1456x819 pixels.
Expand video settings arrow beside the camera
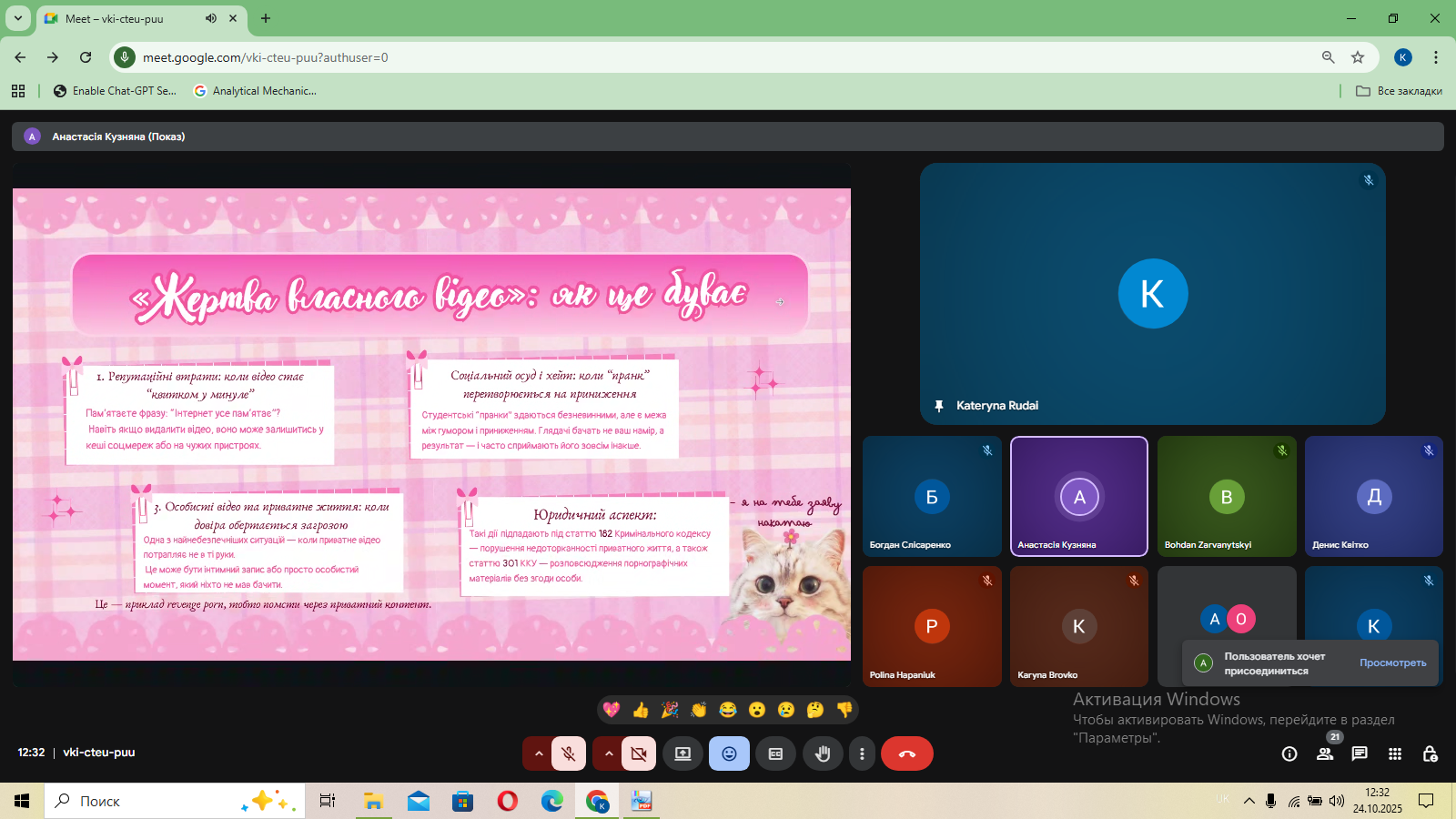(x=608, y=753)
